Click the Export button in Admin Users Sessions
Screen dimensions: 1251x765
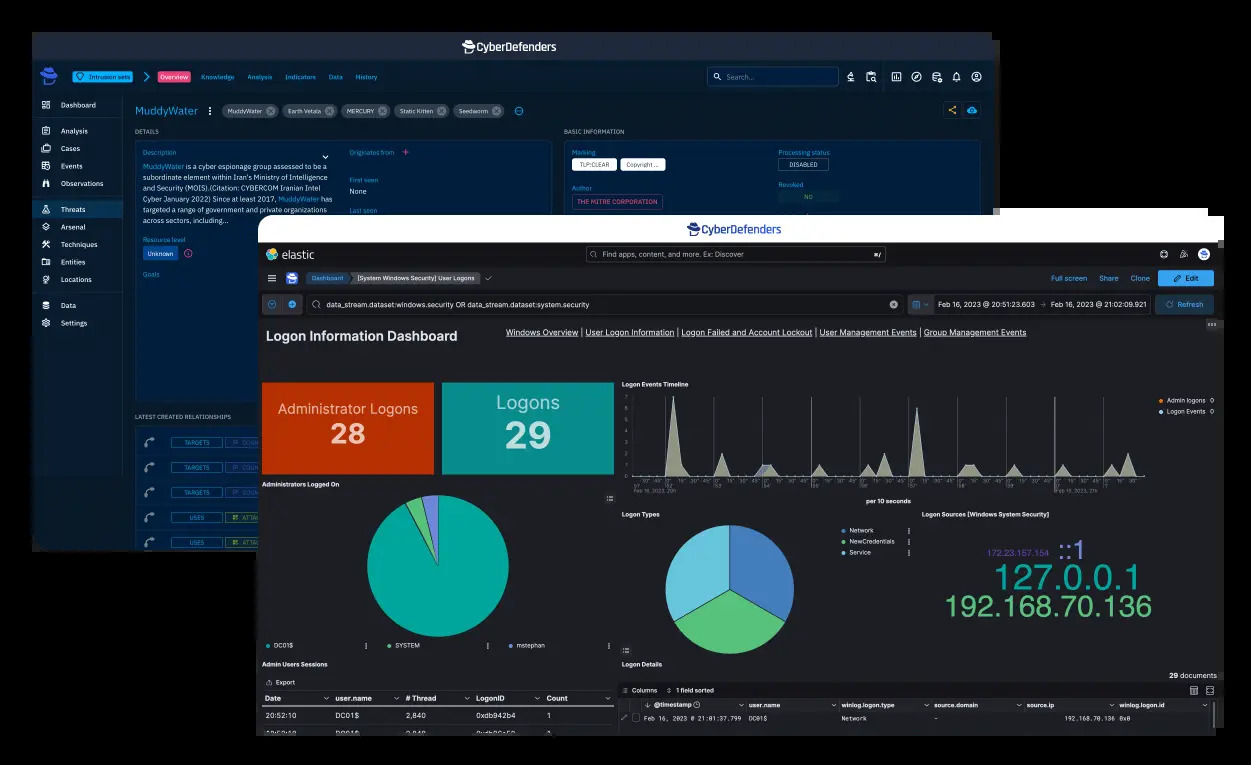[x=279, y=682]
